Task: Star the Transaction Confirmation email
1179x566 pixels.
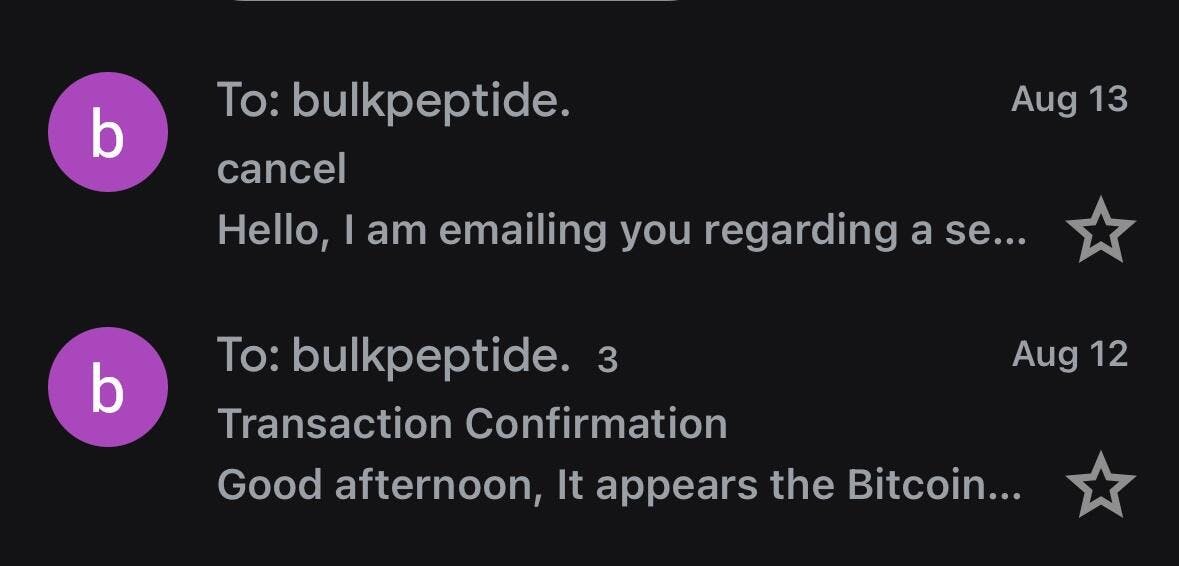Action: [x=1100, y=487]
